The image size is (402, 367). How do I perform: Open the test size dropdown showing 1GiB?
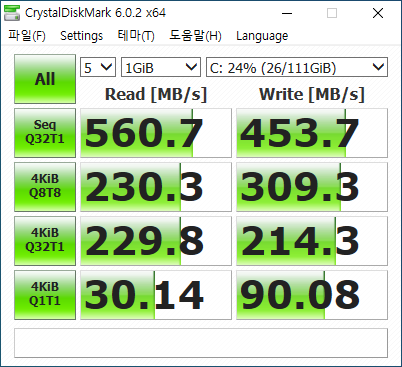[161, 67]
